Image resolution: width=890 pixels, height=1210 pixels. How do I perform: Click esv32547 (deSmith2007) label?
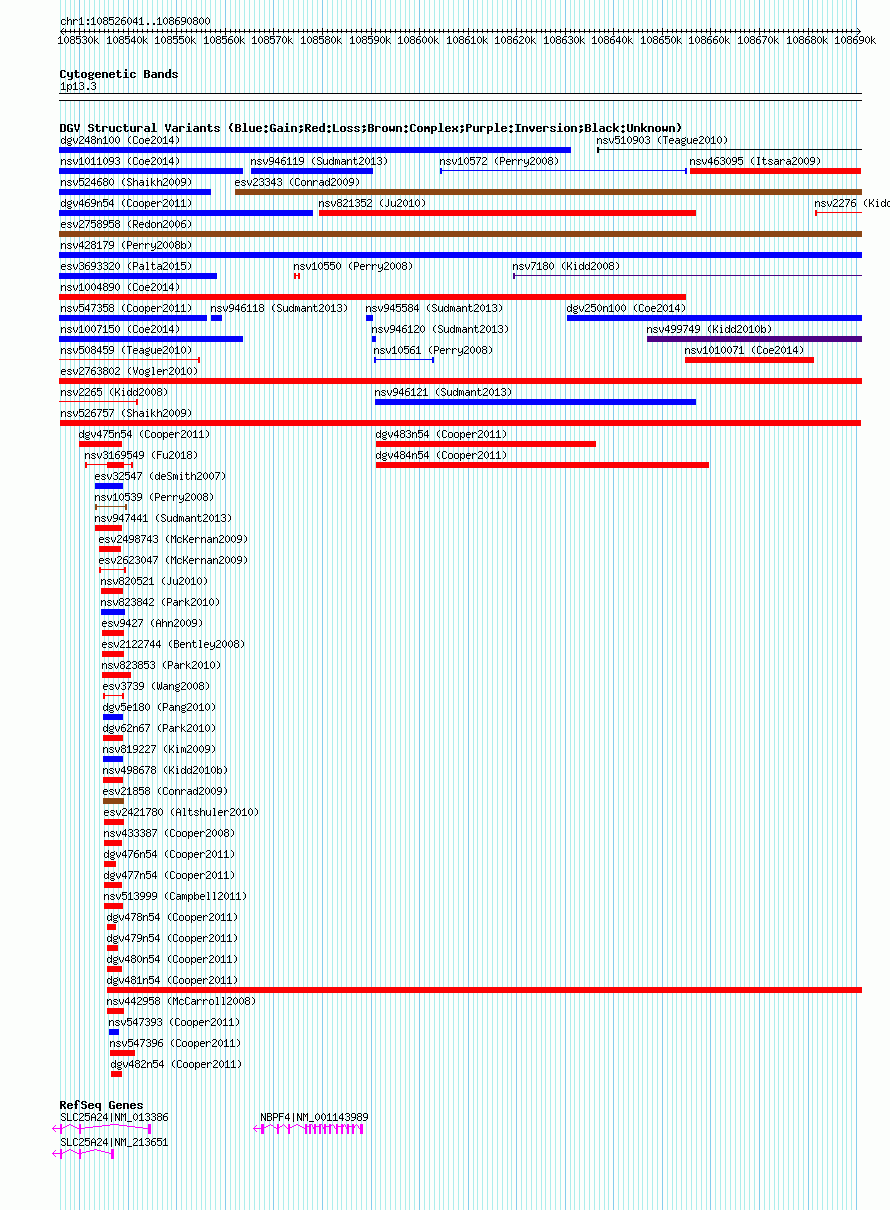click(x=160, y=476)
